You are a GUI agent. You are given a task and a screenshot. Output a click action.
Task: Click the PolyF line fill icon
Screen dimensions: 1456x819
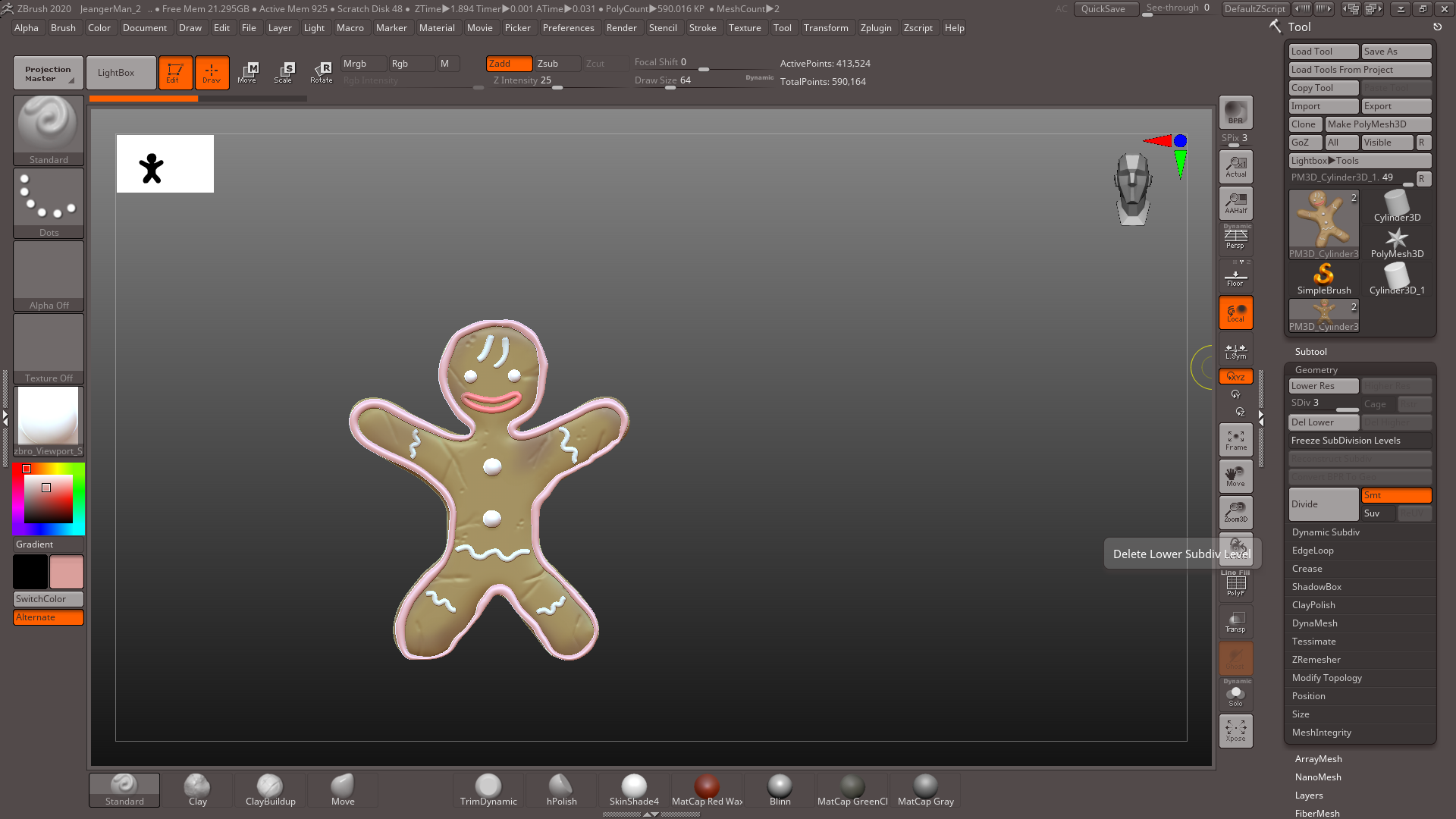coord(1235,585)
